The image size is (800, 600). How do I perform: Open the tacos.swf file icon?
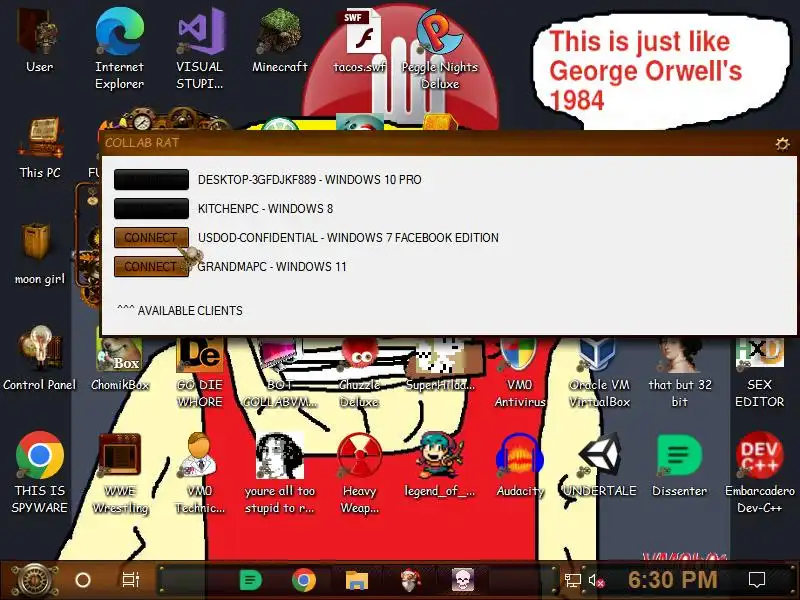click(360, 41)
